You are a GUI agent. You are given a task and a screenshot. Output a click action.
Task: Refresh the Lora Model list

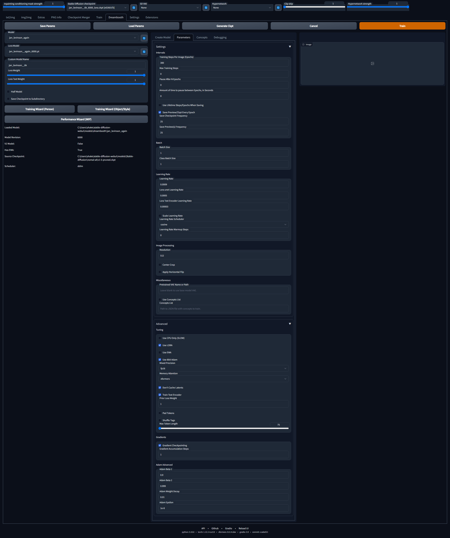pos(144,52)
